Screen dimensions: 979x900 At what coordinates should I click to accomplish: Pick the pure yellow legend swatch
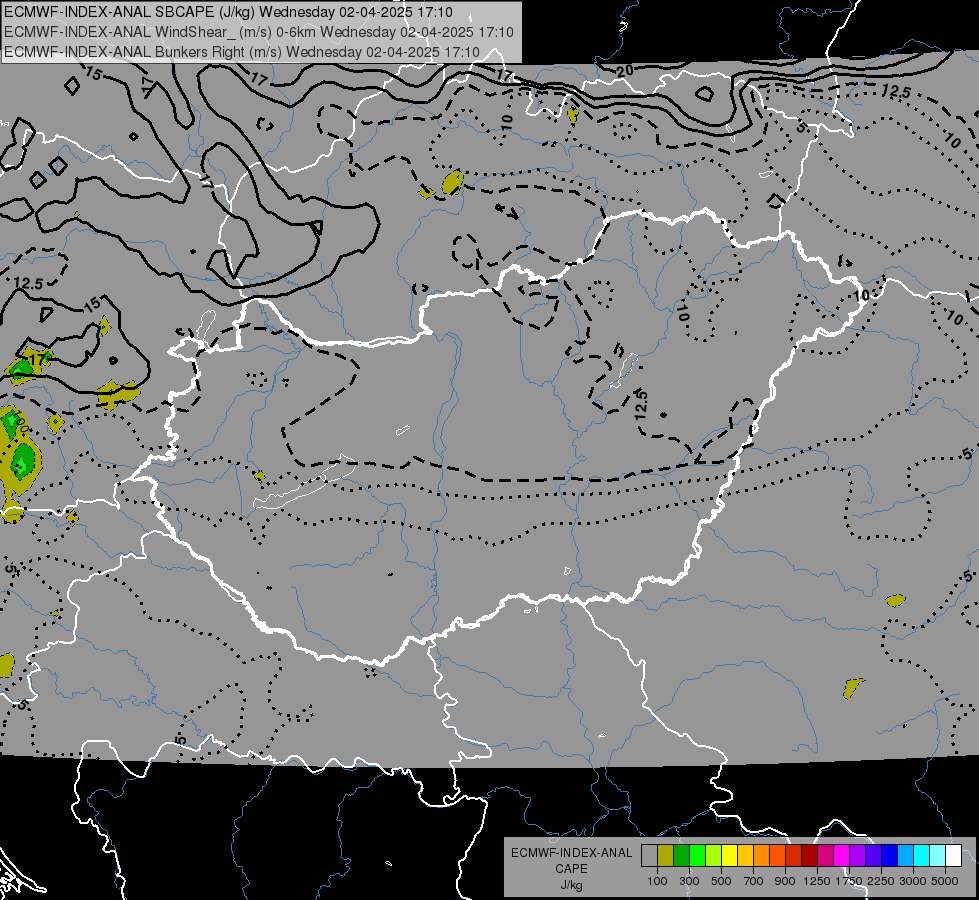tap(729, 856)
